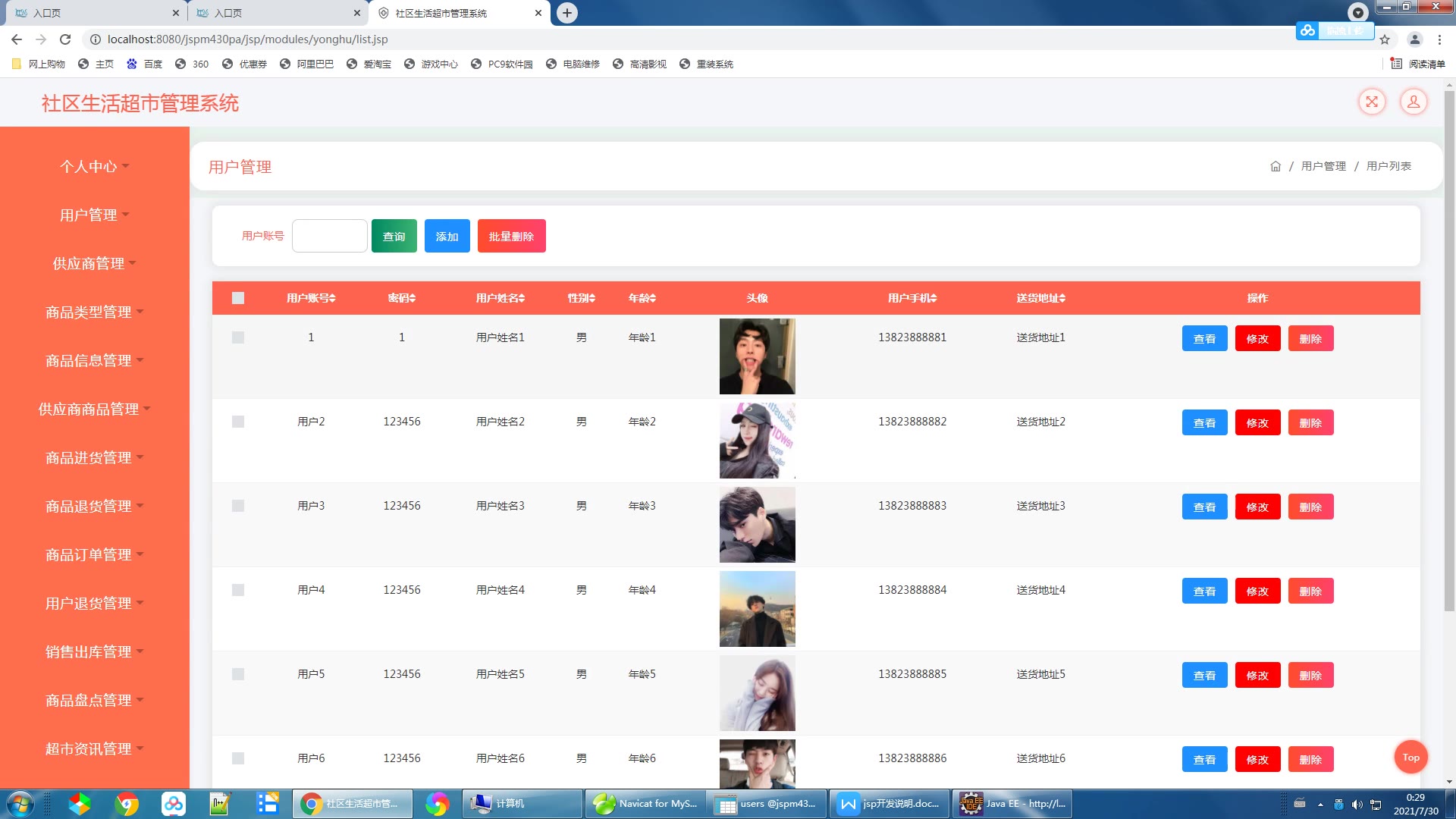Select the checkbox for 用户4 row
Viewport: 1456px width, 819px height.
click(238, 590)
